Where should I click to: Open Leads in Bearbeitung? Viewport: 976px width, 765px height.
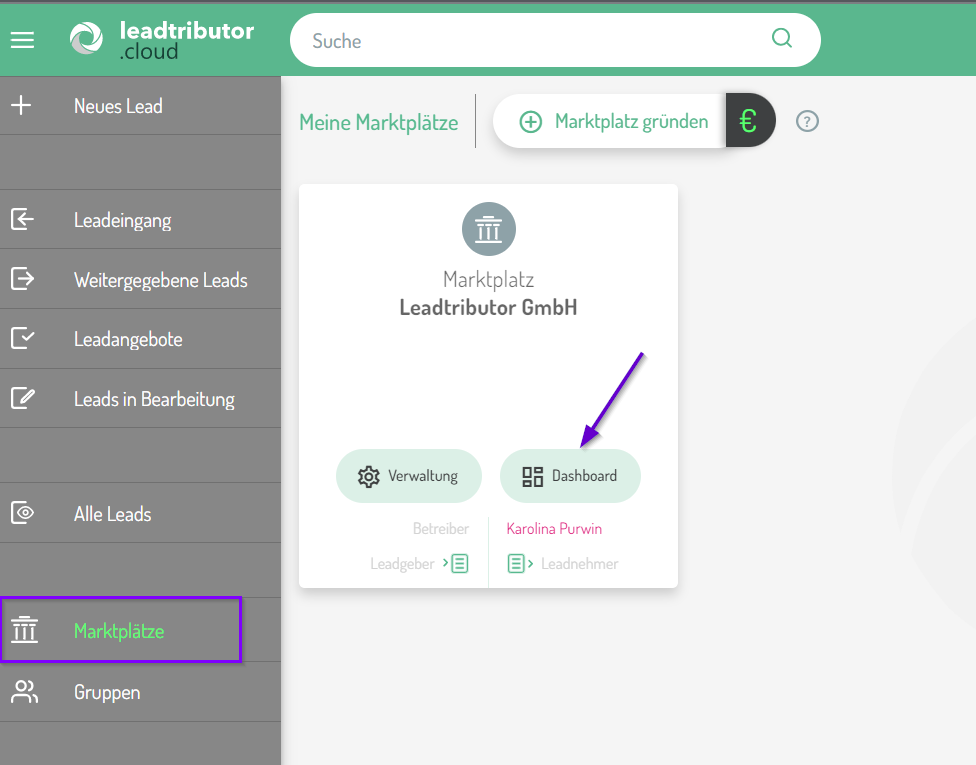tap(154, 399)
